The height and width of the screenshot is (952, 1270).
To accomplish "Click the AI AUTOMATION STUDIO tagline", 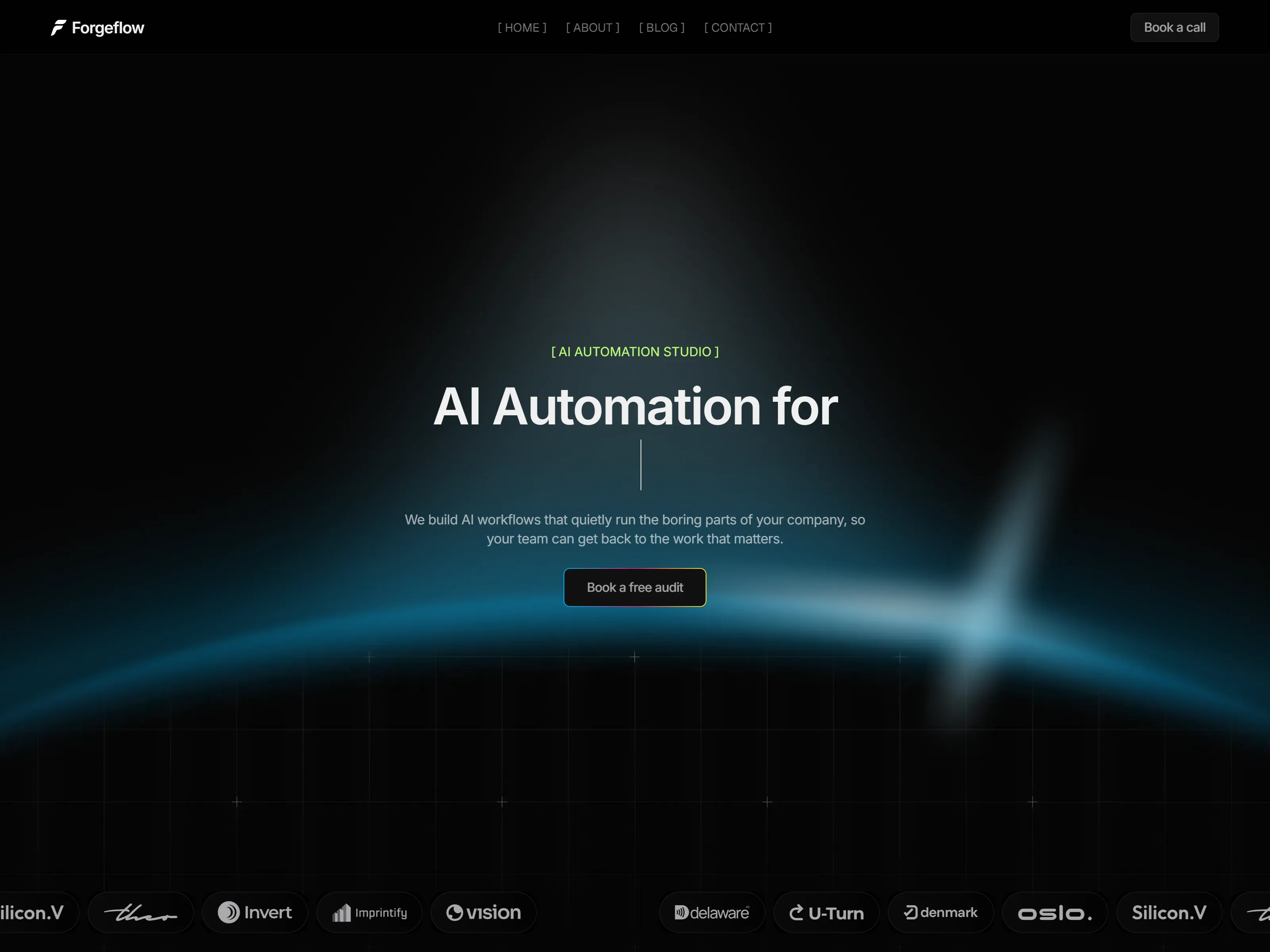I will [635, 352].
